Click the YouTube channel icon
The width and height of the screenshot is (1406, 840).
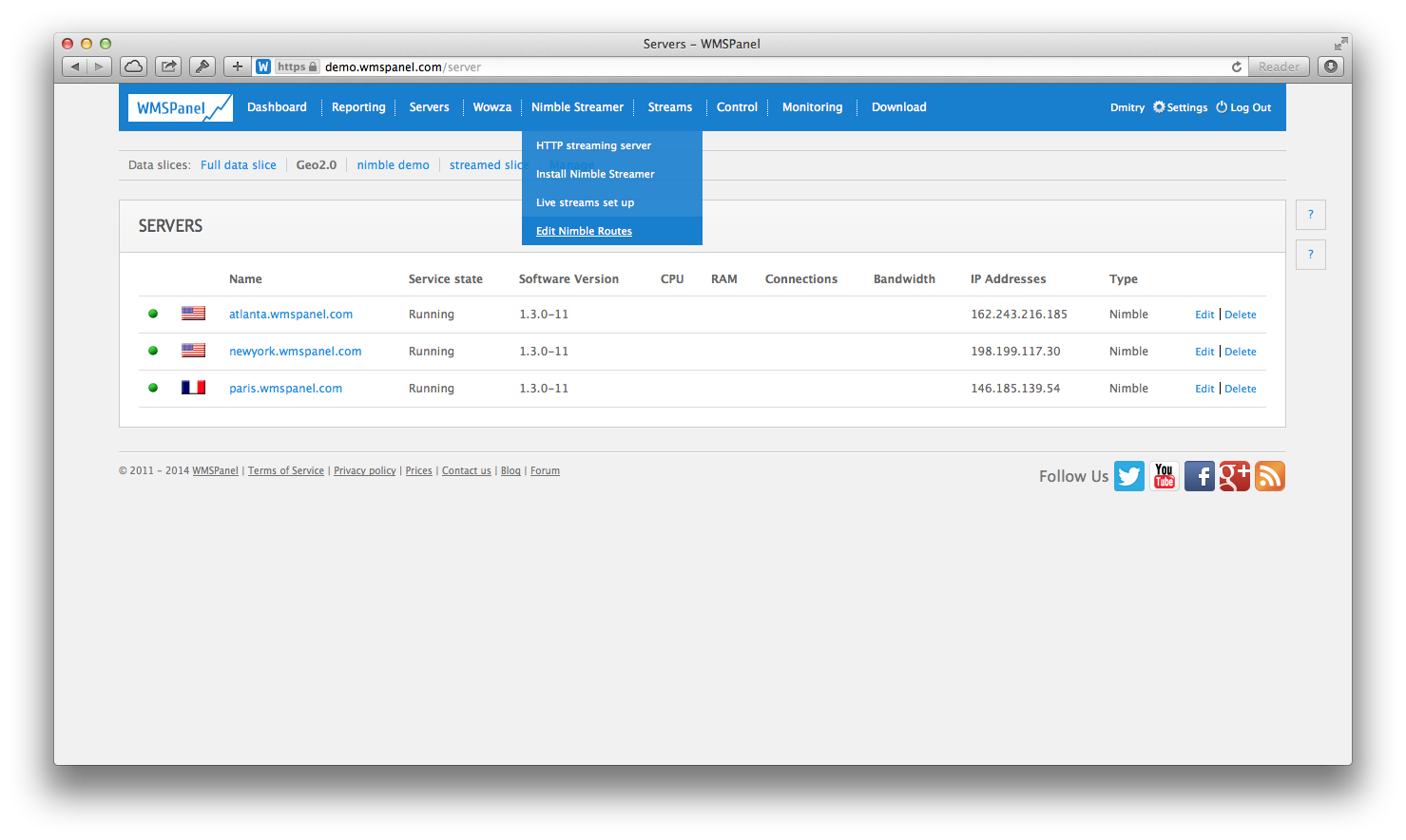[1165, 476]
